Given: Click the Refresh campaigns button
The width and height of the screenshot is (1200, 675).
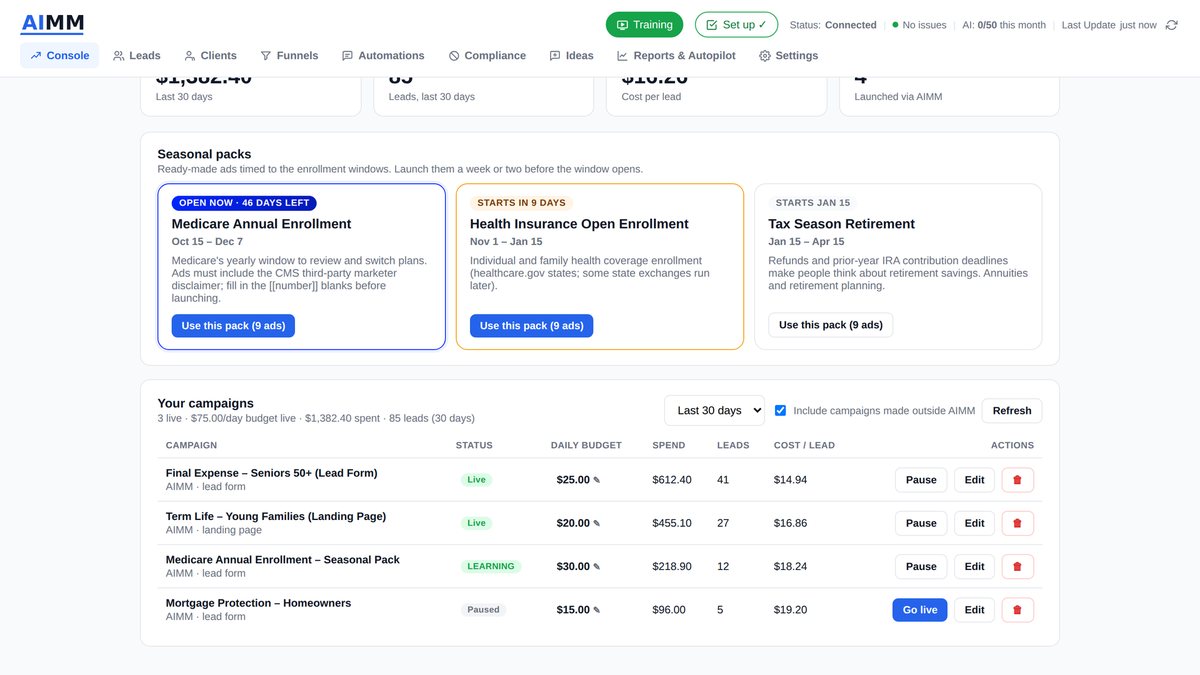Looking at the screenshot, I should [x=1012, y=410].
